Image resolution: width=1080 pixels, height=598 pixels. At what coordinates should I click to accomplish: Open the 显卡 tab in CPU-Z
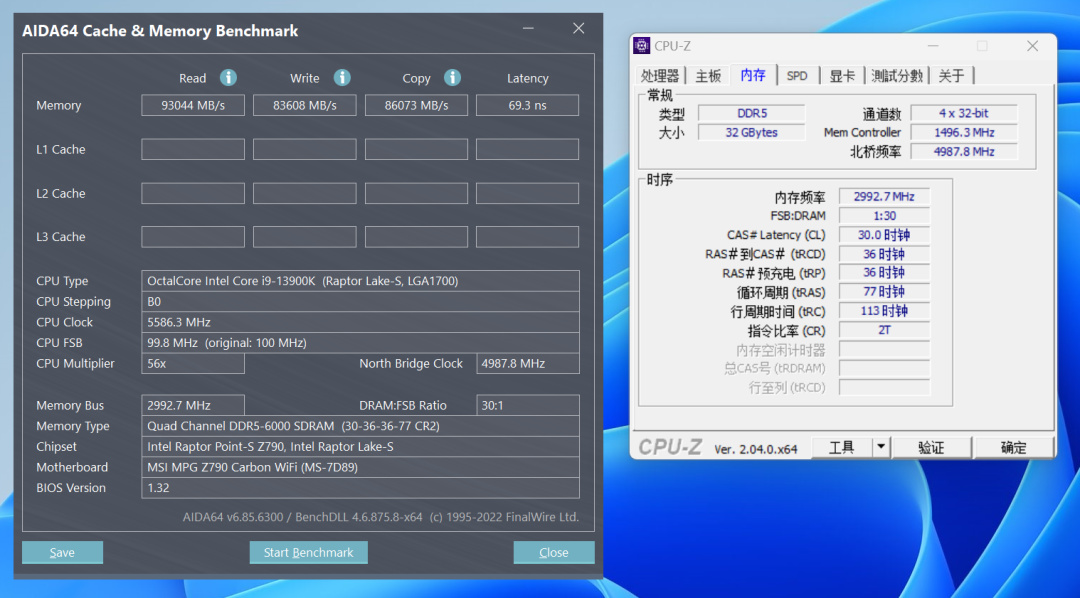coord(842,76)
